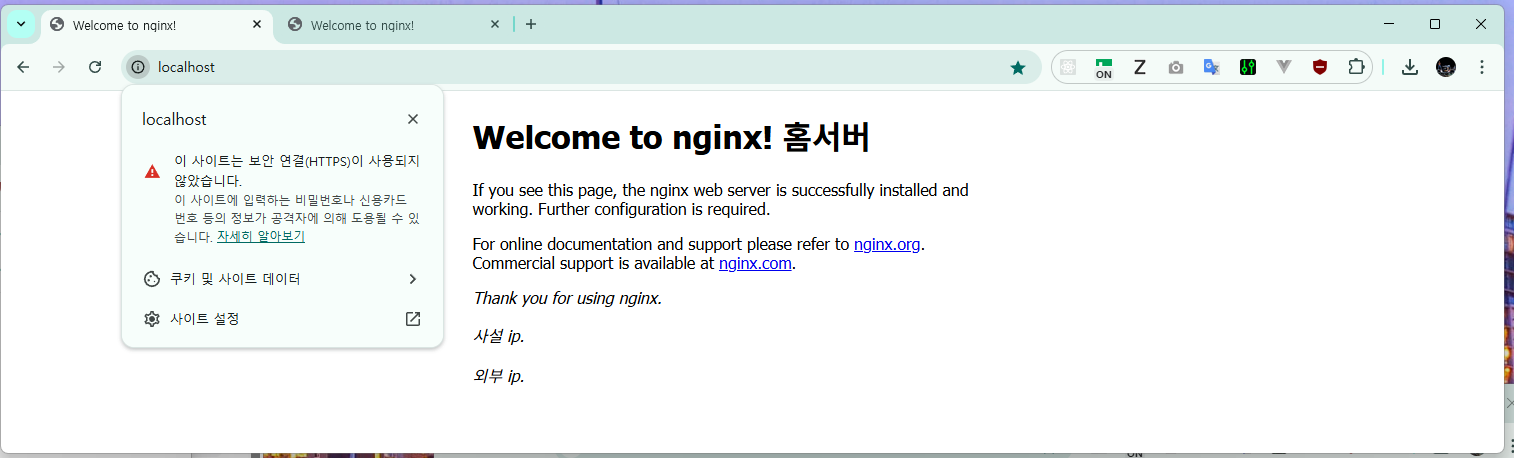The image size is (1514, 458).
Task: Switch to the first Welcome to nginx! tab
Action: [x=157, y=25]
